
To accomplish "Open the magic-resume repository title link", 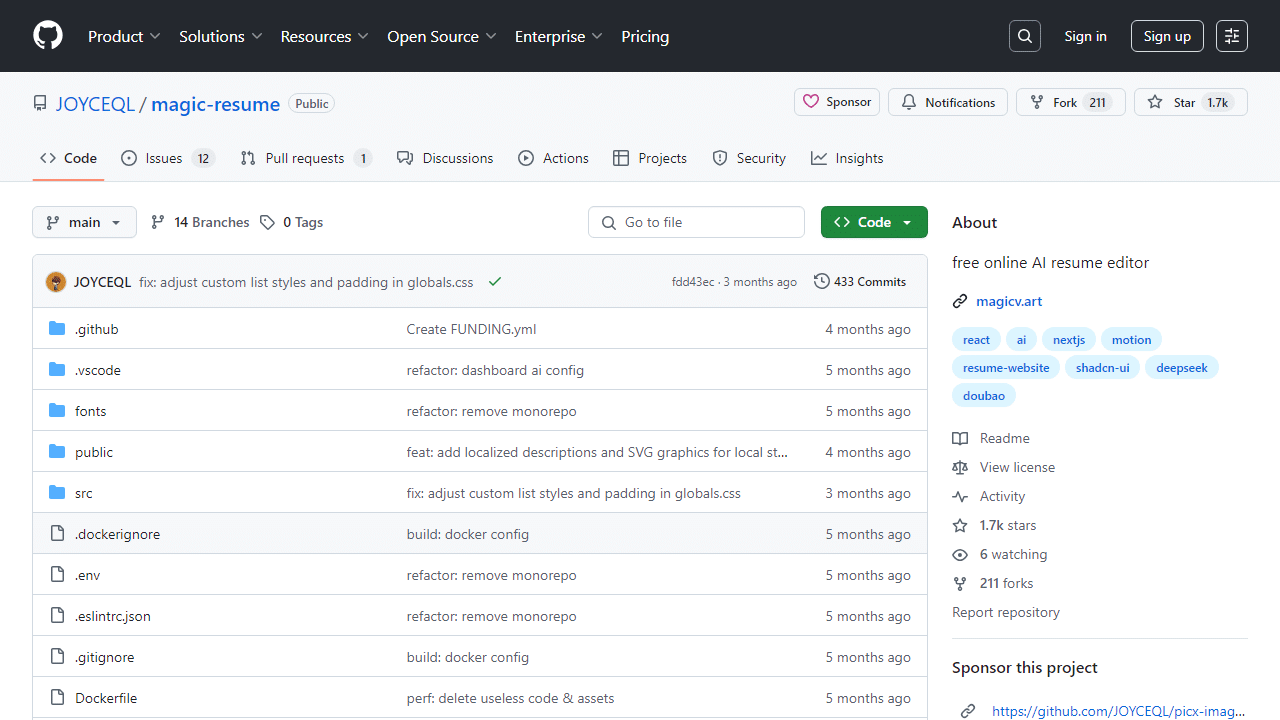I will (215, 104).
